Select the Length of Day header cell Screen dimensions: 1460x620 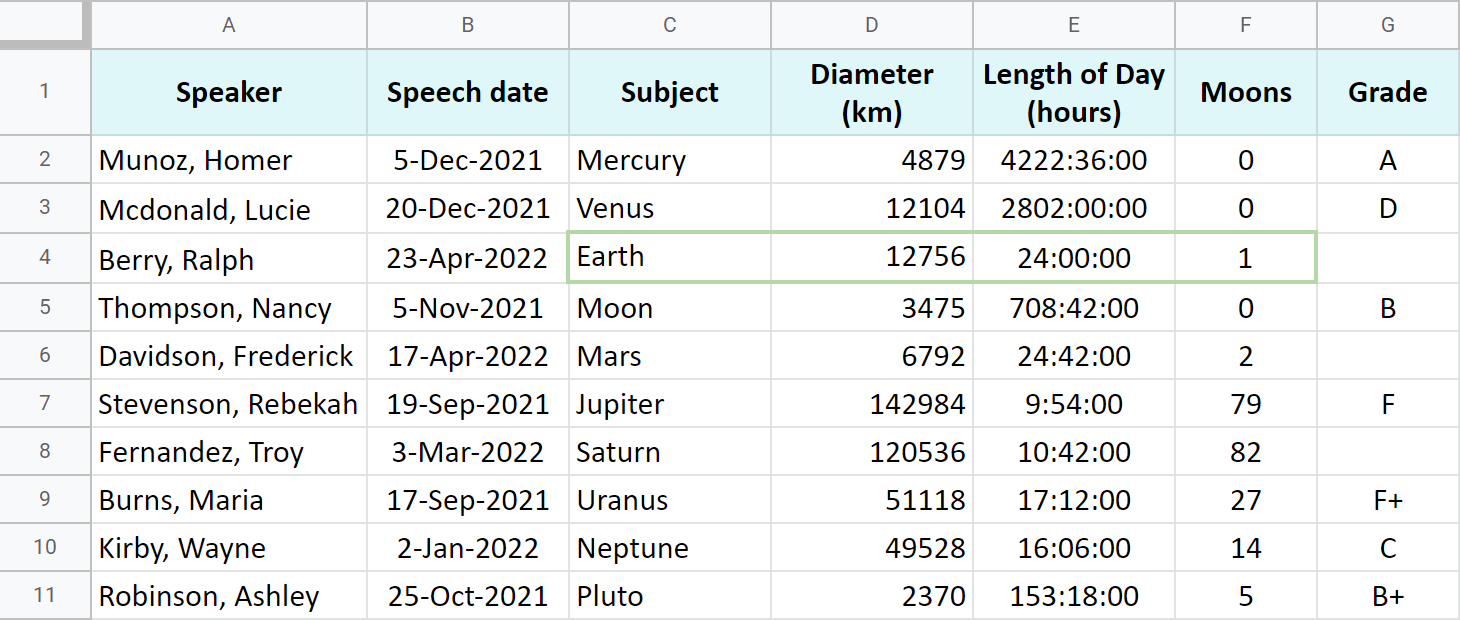pos(1073,92)
